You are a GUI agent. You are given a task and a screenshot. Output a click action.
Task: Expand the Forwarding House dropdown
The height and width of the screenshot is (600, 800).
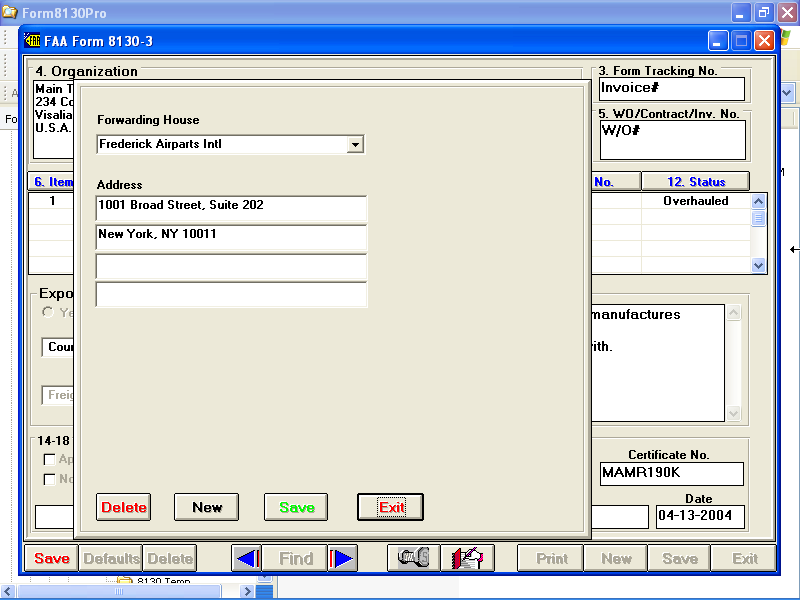(354, 145)
